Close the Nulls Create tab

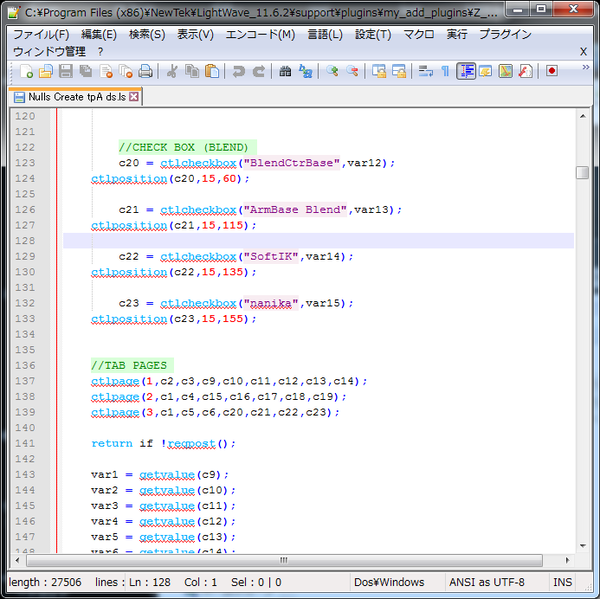134,97
